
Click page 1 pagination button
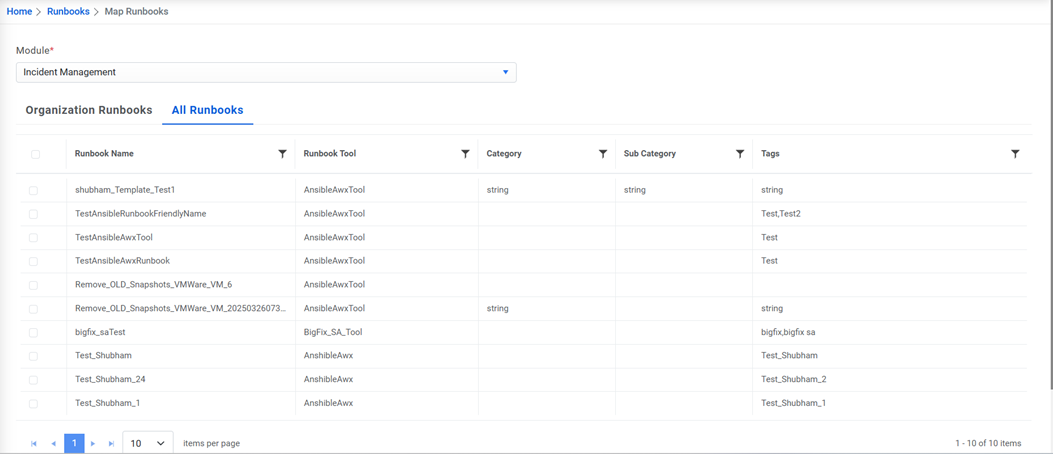pyautogui.click(x=74, y=443)
